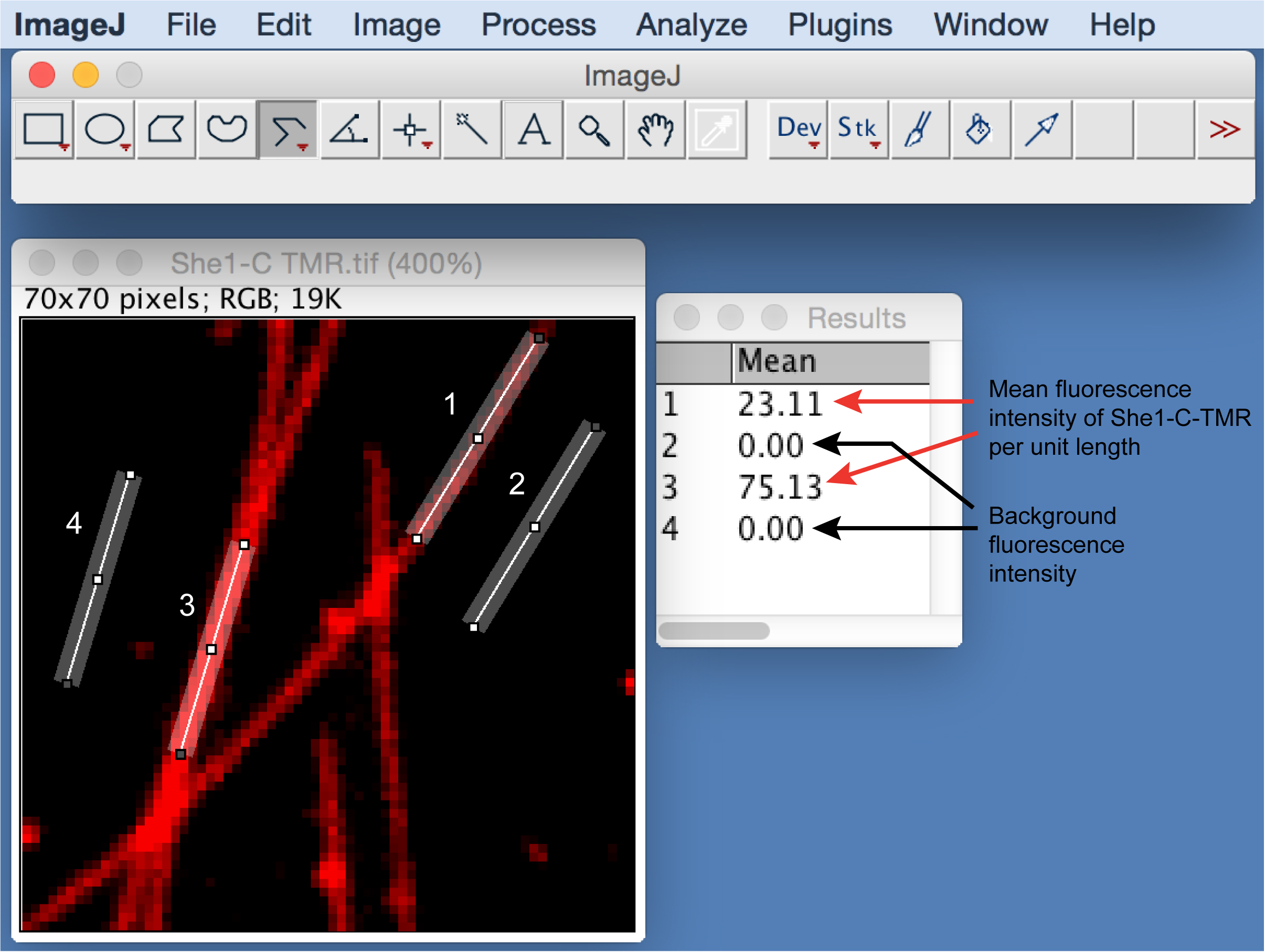Click the top endpoint handle of line 3
Screen dimensions: 1265x952
[244, 544]
